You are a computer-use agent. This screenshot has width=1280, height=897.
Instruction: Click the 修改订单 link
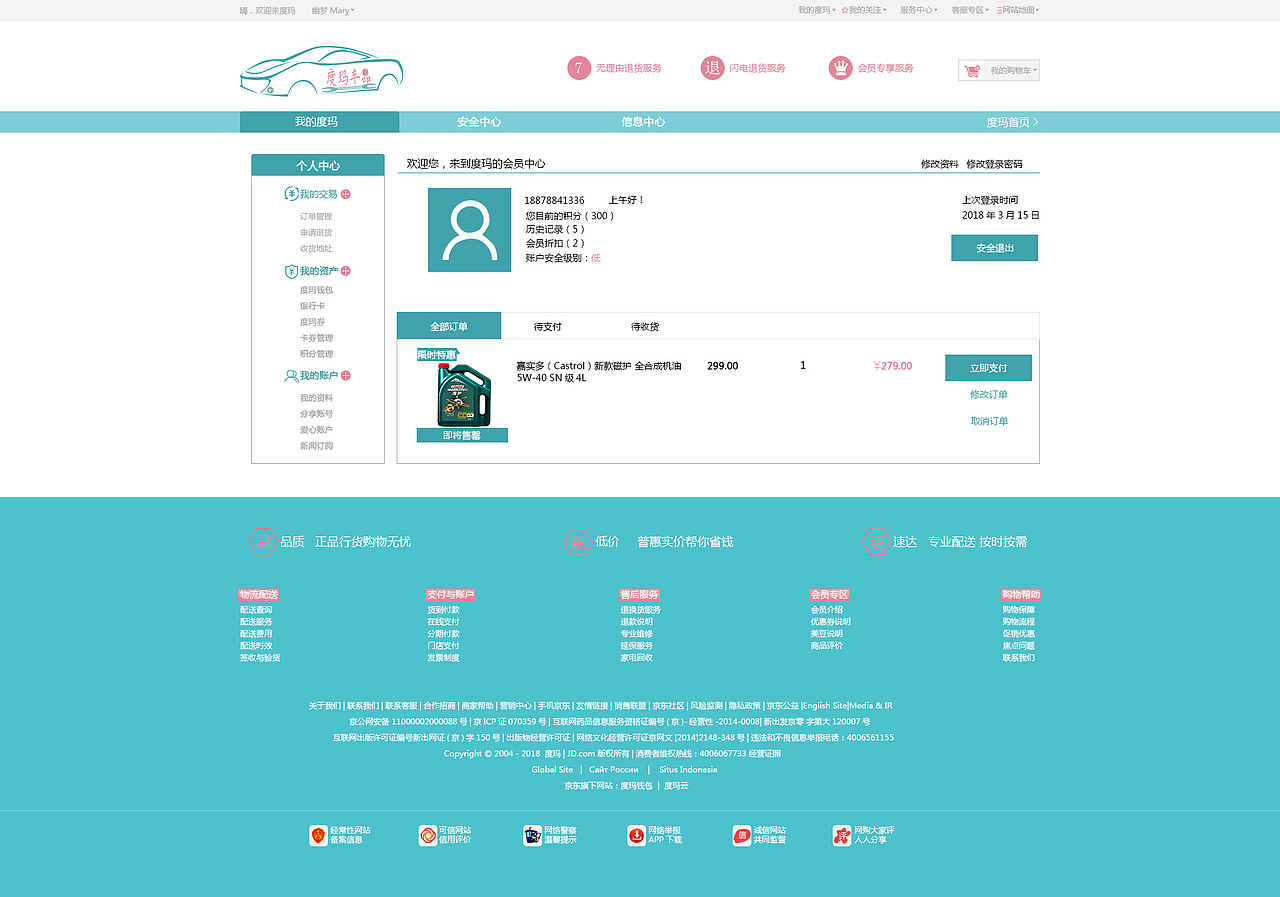pyautogui.click(x=989, y=395)
